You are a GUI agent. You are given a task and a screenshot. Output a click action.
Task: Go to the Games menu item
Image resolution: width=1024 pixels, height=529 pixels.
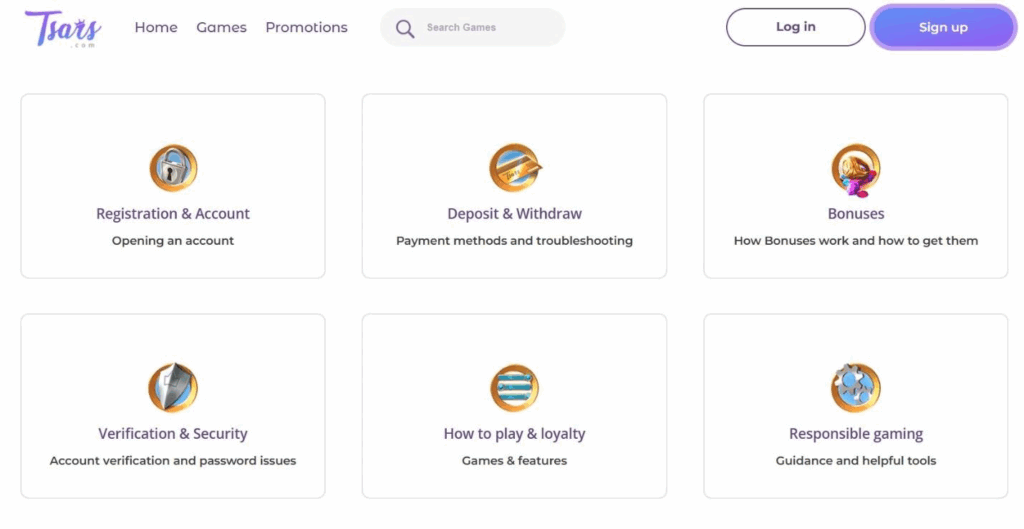pyautogui.click(x=221, y=28)
